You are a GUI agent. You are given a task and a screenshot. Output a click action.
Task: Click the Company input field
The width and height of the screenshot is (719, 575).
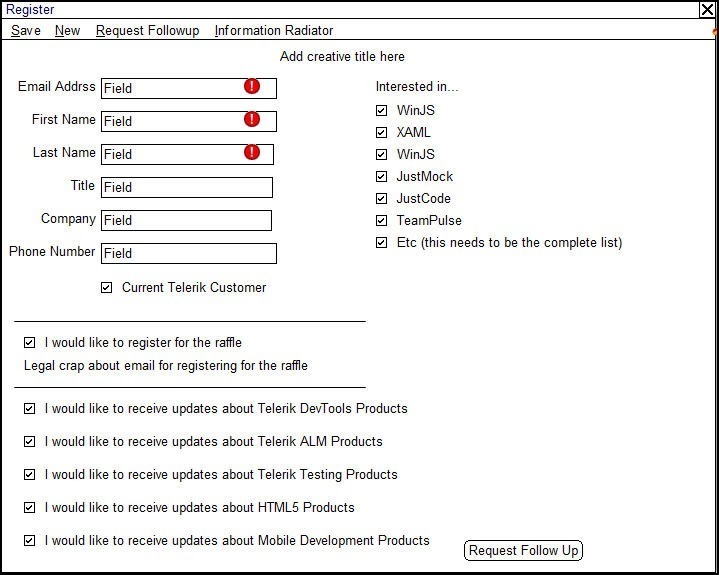(186, 220)
